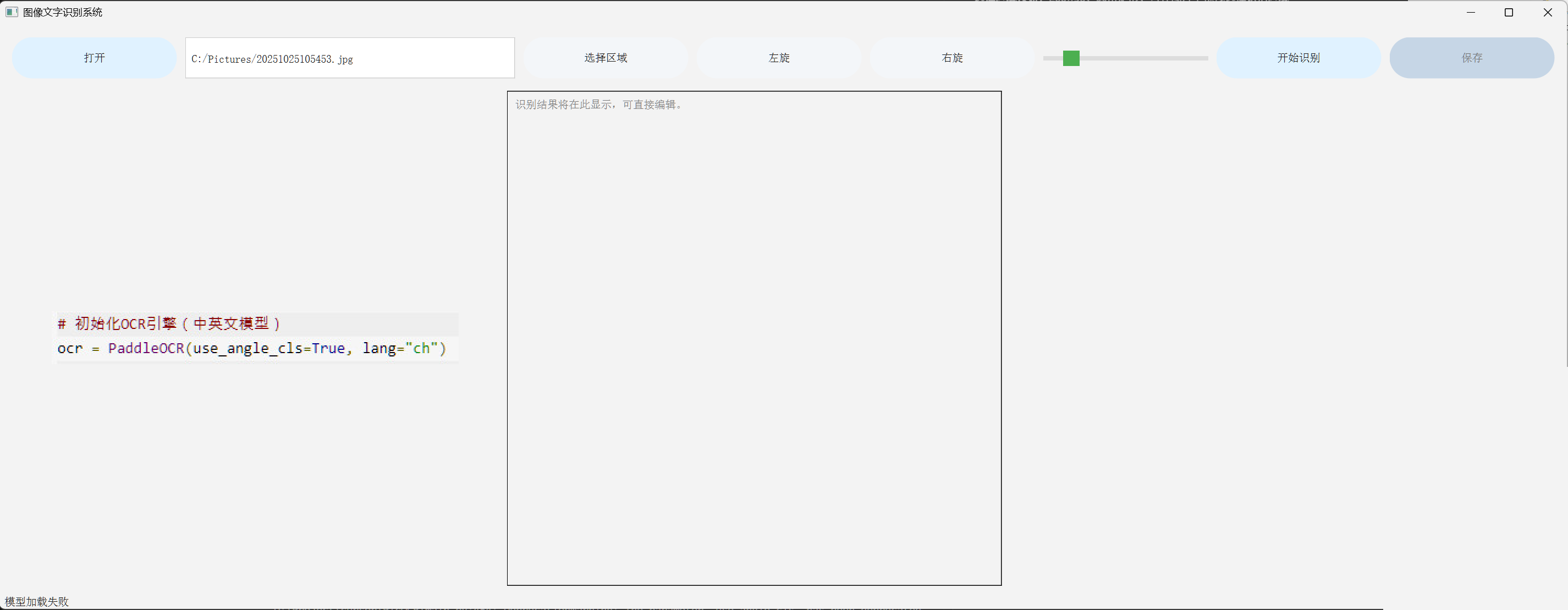The width and height of the screenshot is (1568, 610).
Task: Click the slider track left of handle
Action: coord(1052,58)
